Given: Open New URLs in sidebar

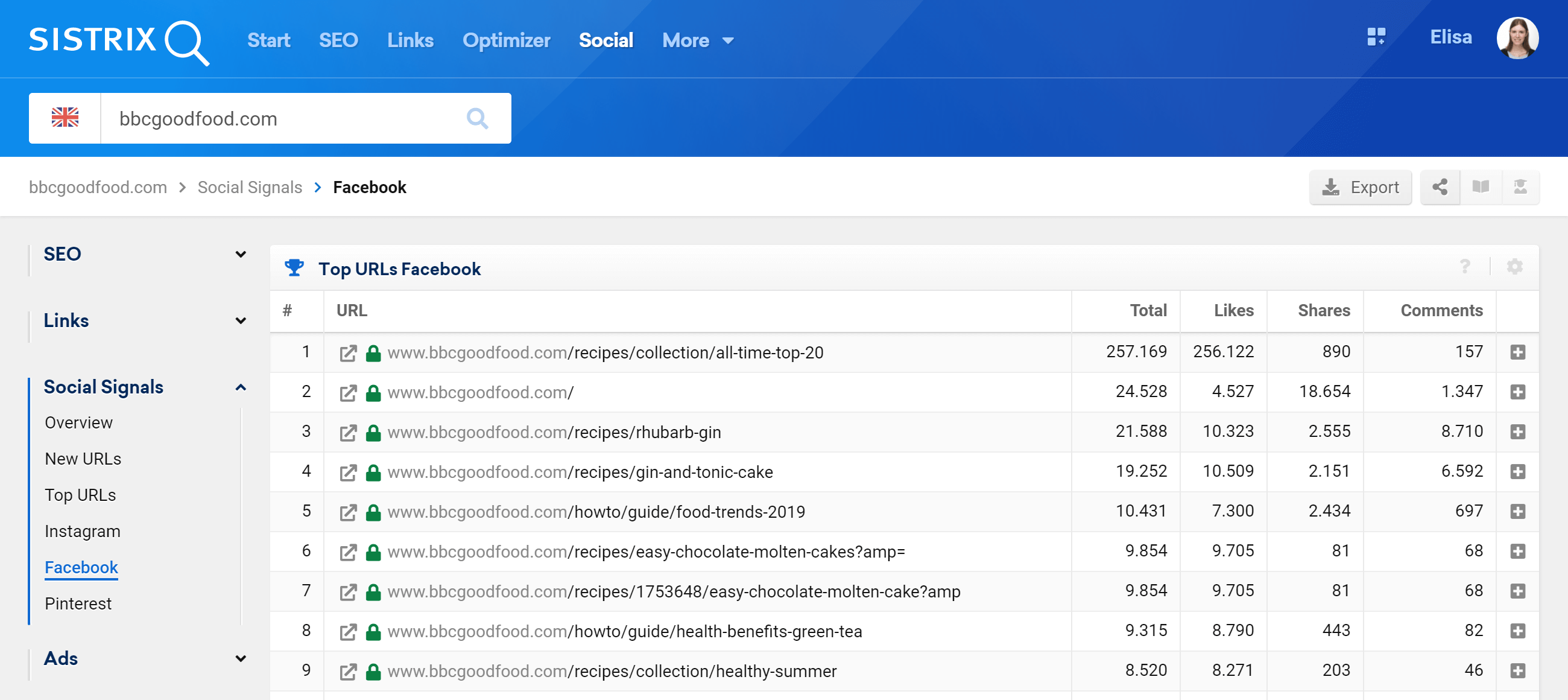Looking at the screenshot, I should pyautogui.click(x=83, y=459).
